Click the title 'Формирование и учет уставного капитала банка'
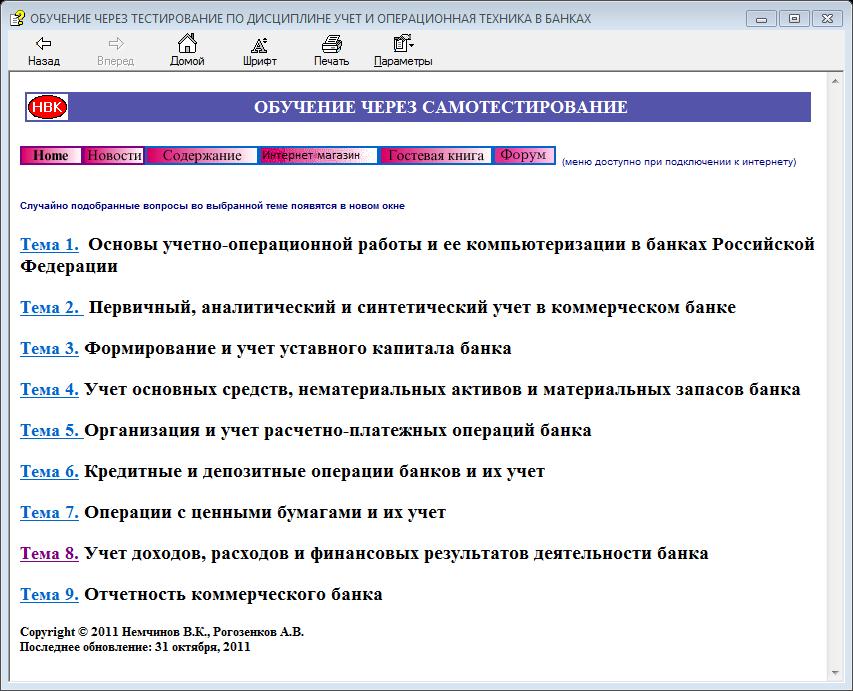 click(x=298, y=348)
